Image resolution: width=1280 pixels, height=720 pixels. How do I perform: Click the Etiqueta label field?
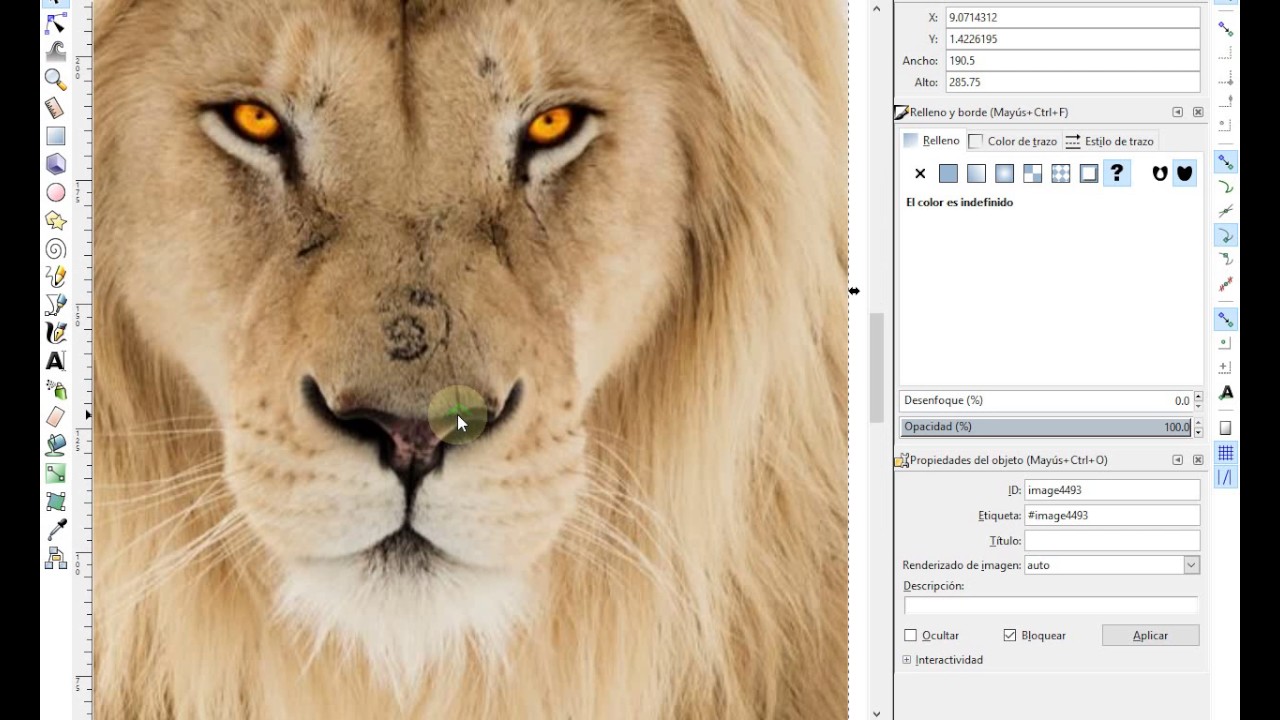pos(1112,515)
